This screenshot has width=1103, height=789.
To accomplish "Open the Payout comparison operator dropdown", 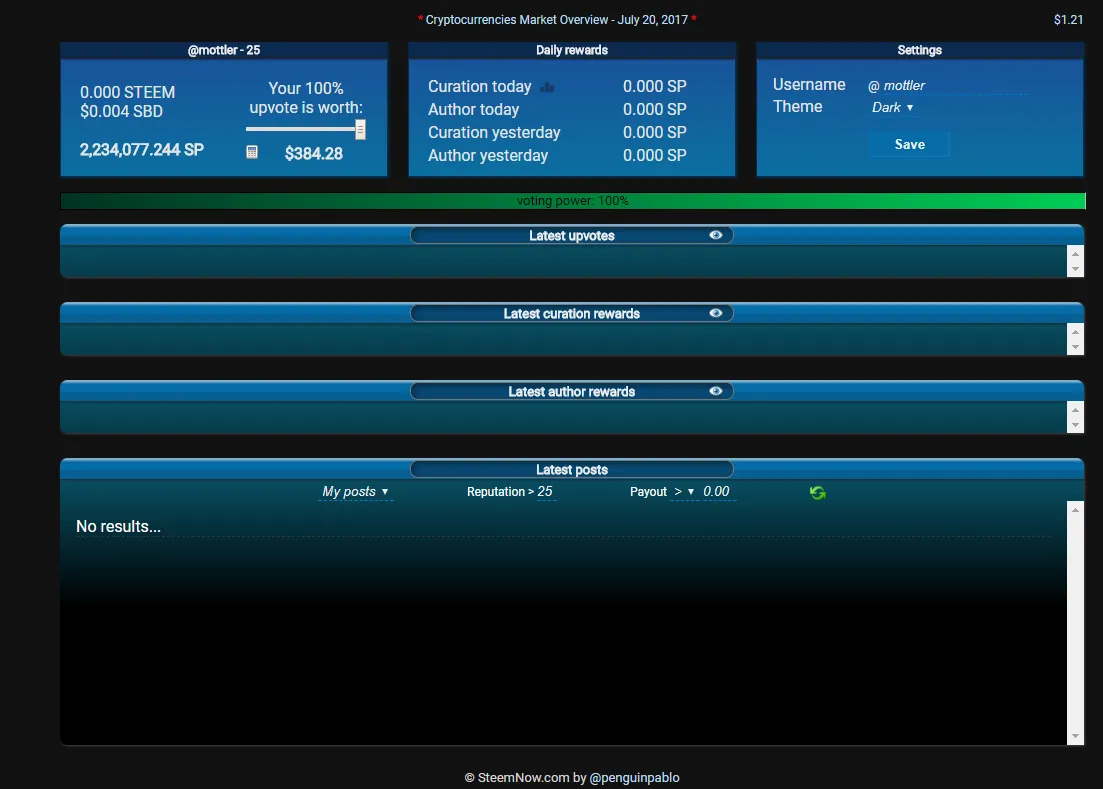I will pyautogui.click(x=684, y=492).
